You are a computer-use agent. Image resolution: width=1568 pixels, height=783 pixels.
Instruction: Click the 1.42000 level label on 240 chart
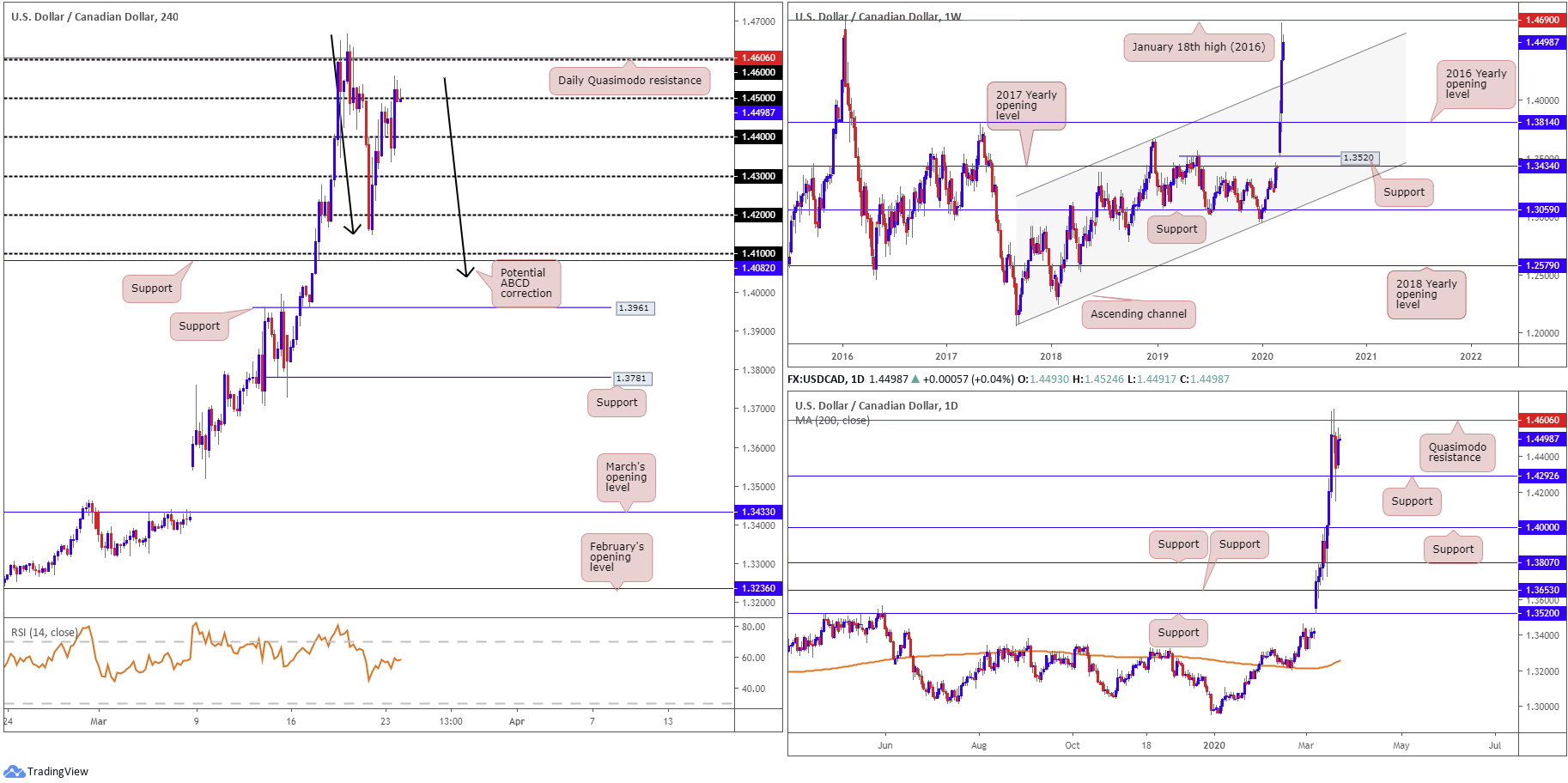point(758,215)
